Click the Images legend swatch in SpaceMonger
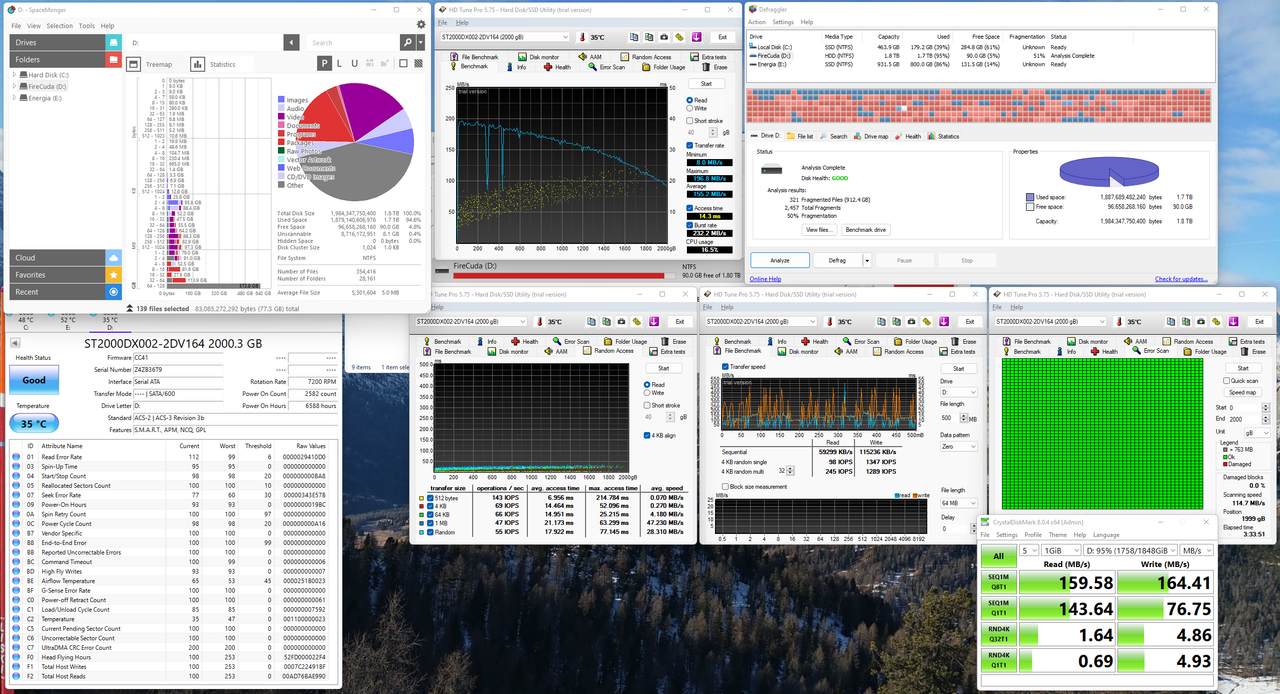The image size is (1280, 694). (x=281, y=100)
